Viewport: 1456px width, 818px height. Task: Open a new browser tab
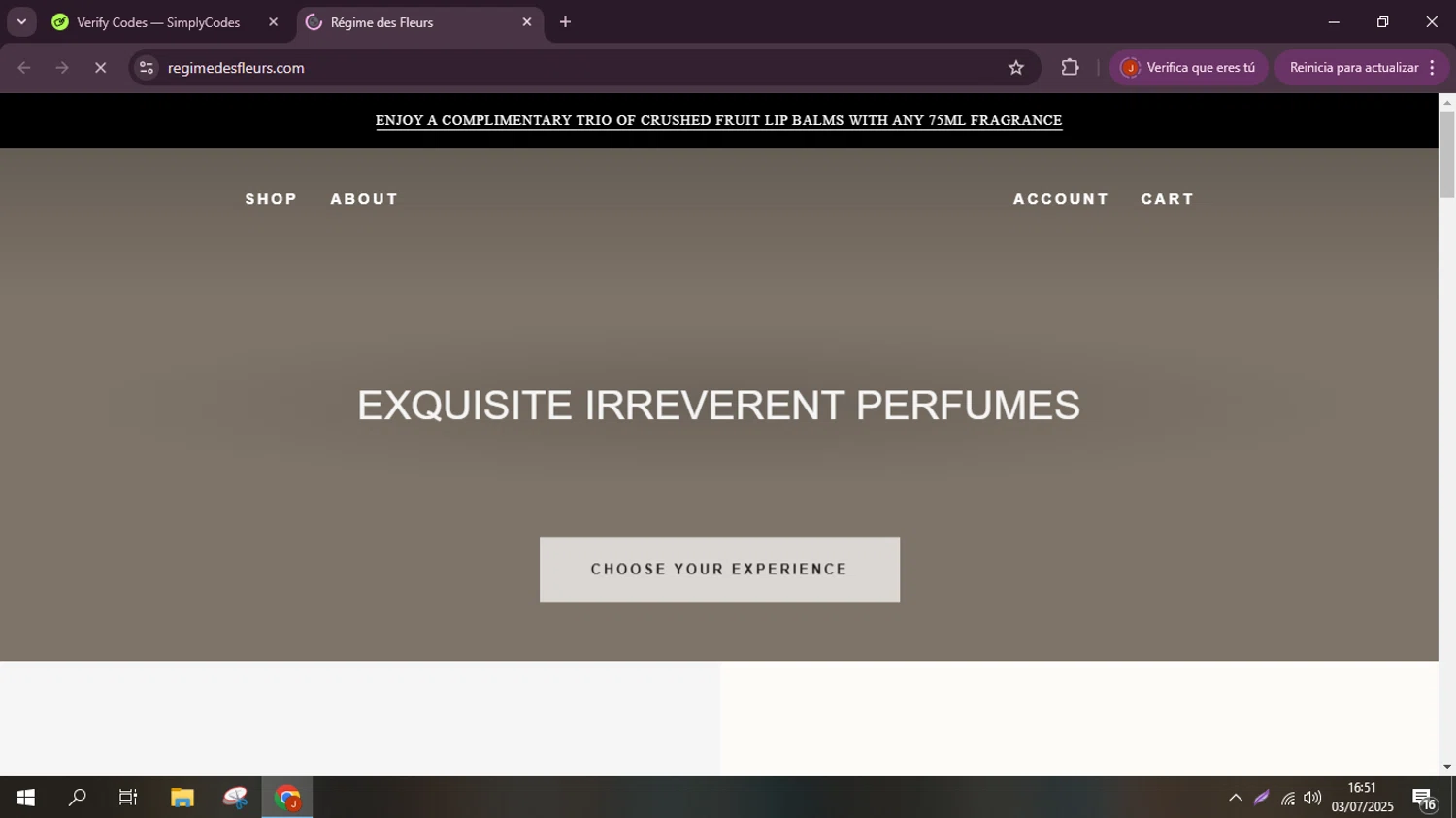(565, 22)
